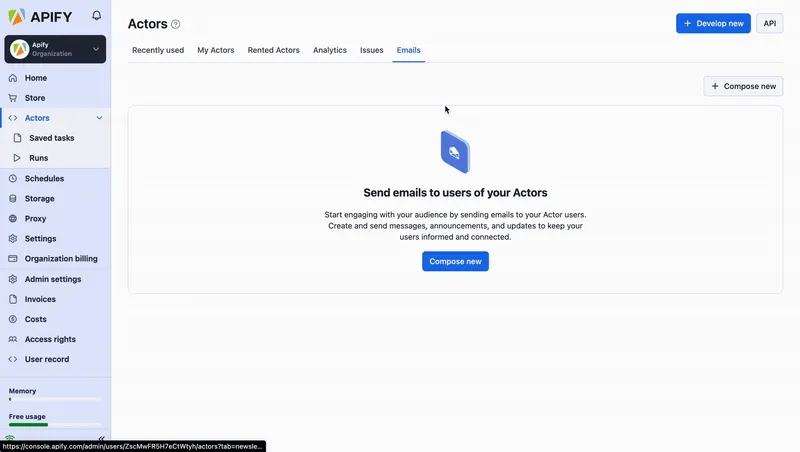The width and height of the screenshot is (800, 452).
Task: Click the Apify organization avatar
Action: pos(19,49)
